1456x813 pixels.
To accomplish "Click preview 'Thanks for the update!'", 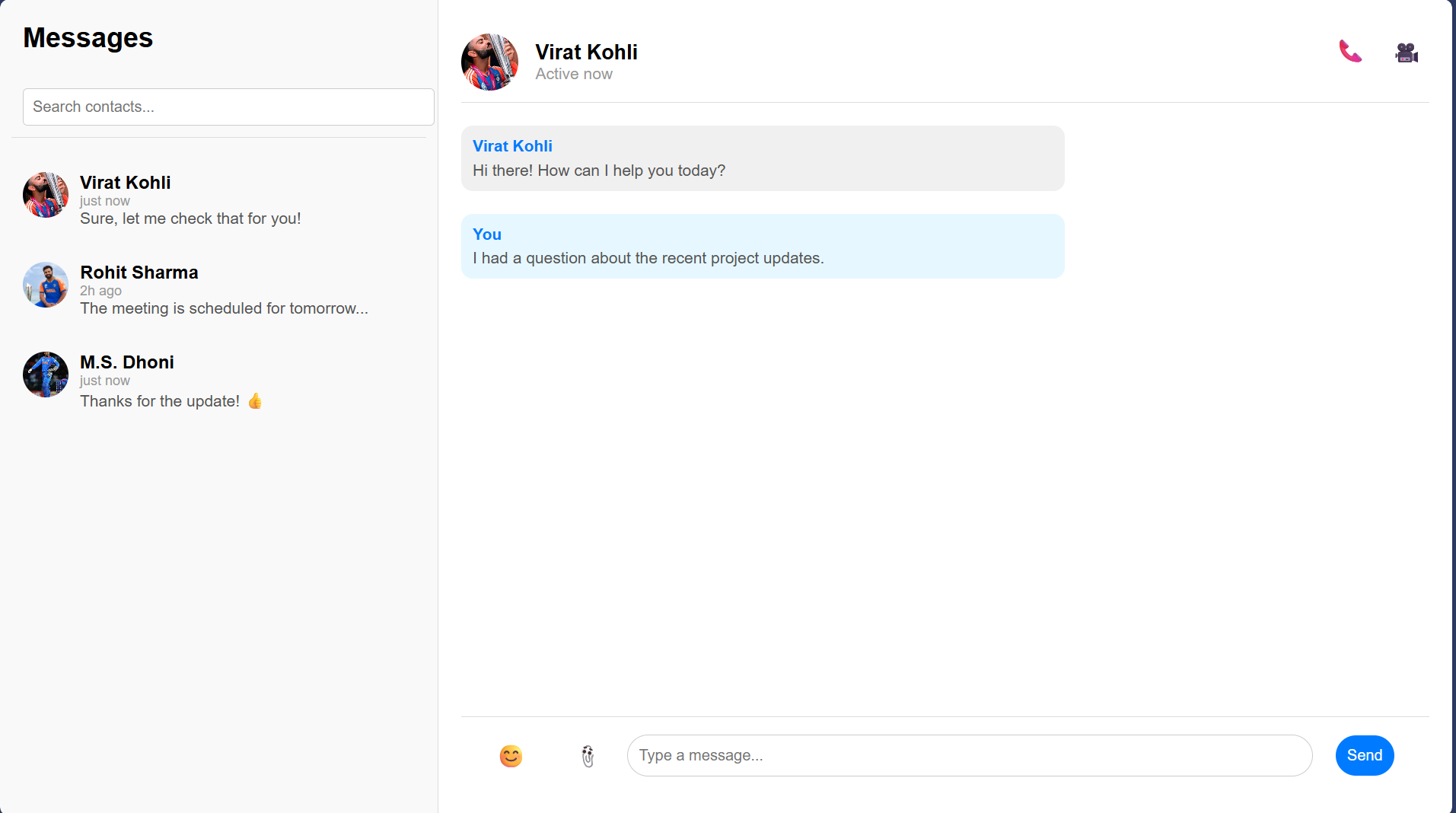I will tap(171, 401).
